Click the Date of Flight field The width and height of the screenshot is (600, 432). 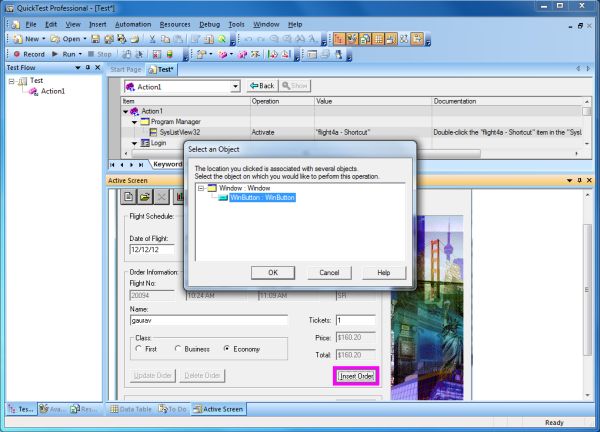pos(152,250)
